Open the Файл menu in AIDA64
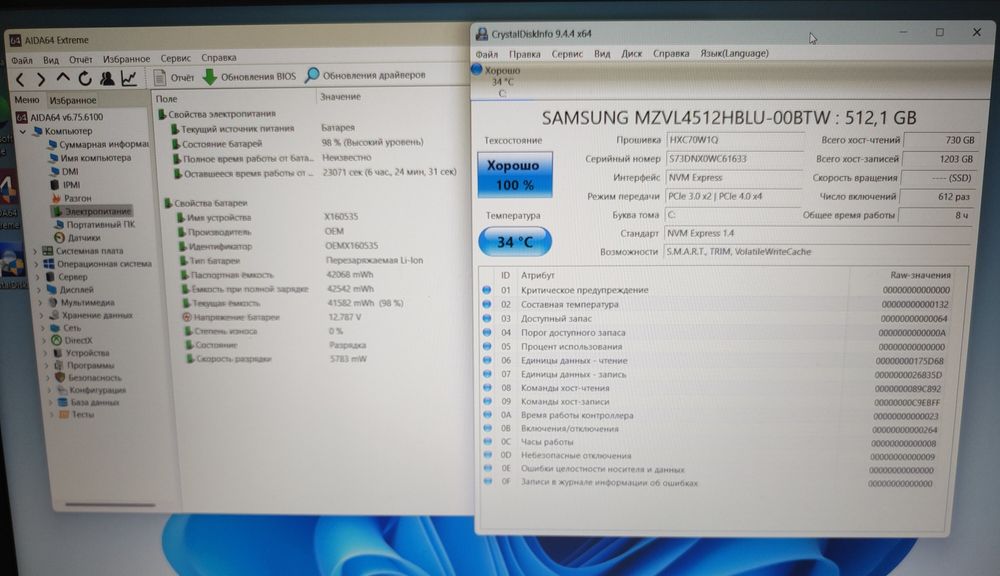The image size is (1000, 576). coord(22,61)
